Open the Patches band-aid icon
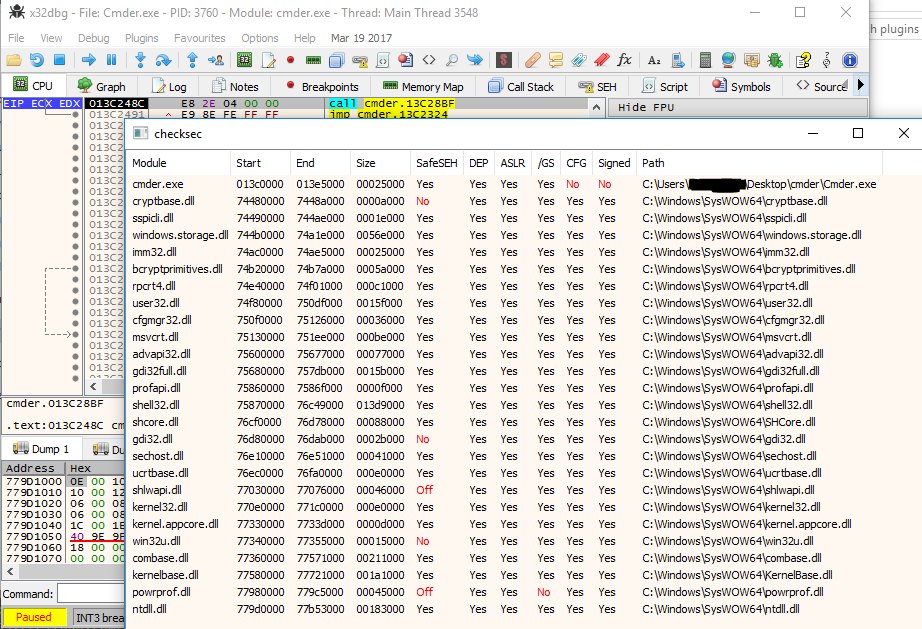922x629 pixels. (x=533, y=60)
